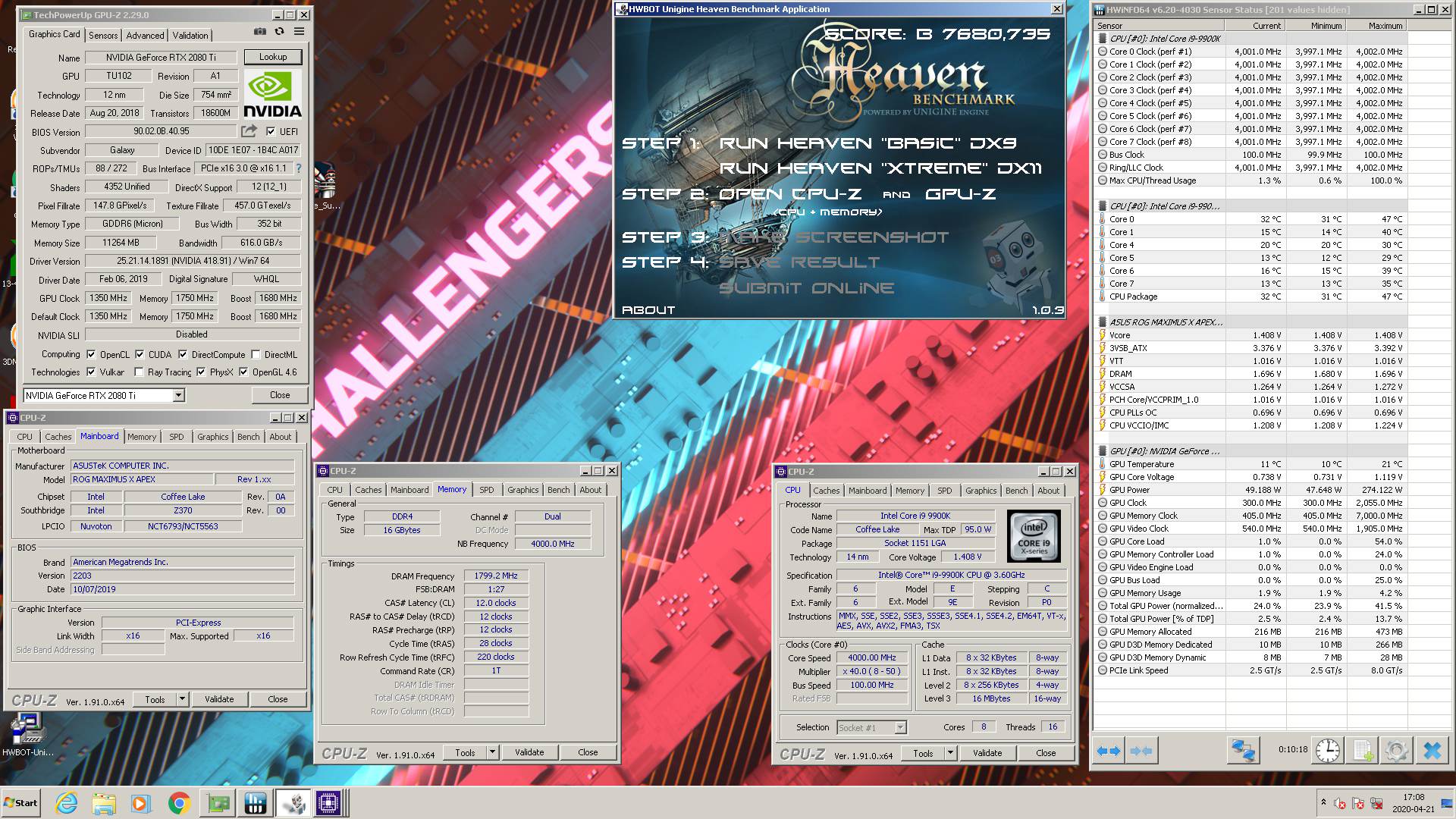Open Tools dropdown arrow in CPU tab CPU-Z
This screenshot has width=1456, height=819.
pyautogui.click(x=950, y=752)
